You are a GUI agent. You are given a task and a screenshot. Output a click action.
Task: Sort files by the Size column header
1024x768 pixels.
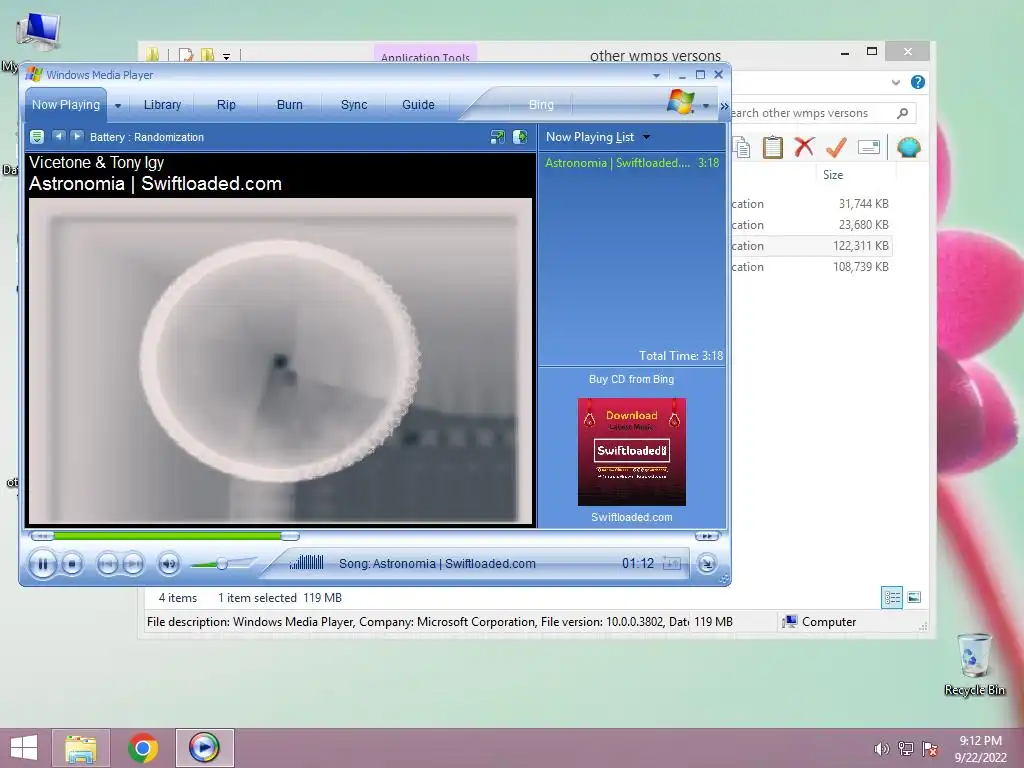tap(833, 175)
